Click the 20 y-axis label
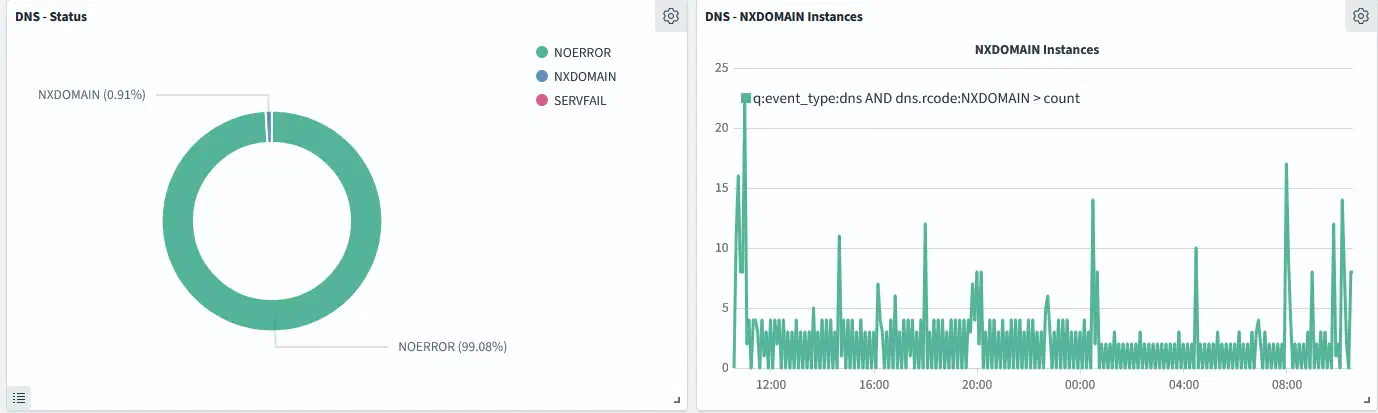The width and height of the screenshot is (1378, 413). click(721, 128)
